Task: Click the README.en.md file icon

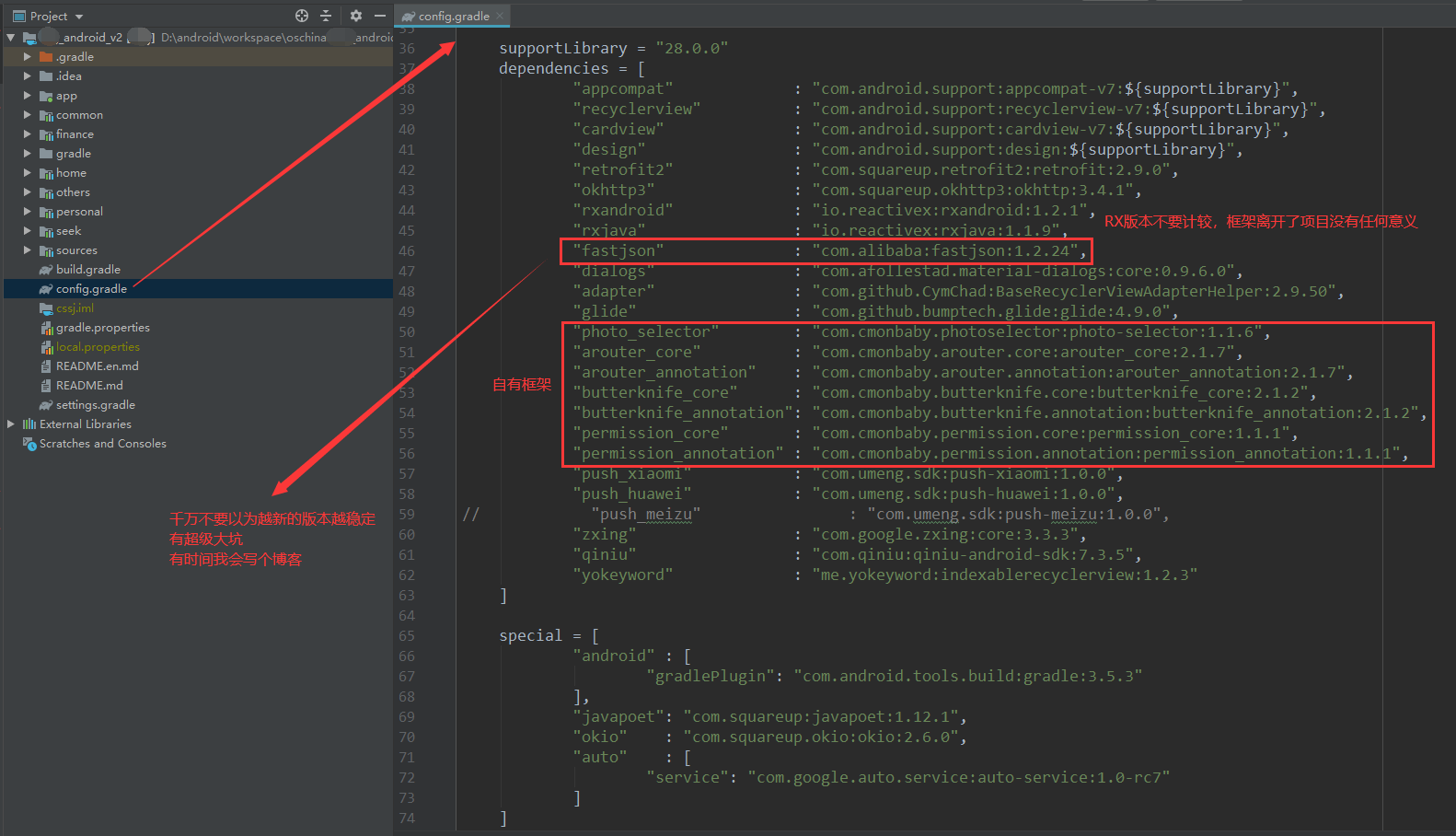Action: click(46, 366)
